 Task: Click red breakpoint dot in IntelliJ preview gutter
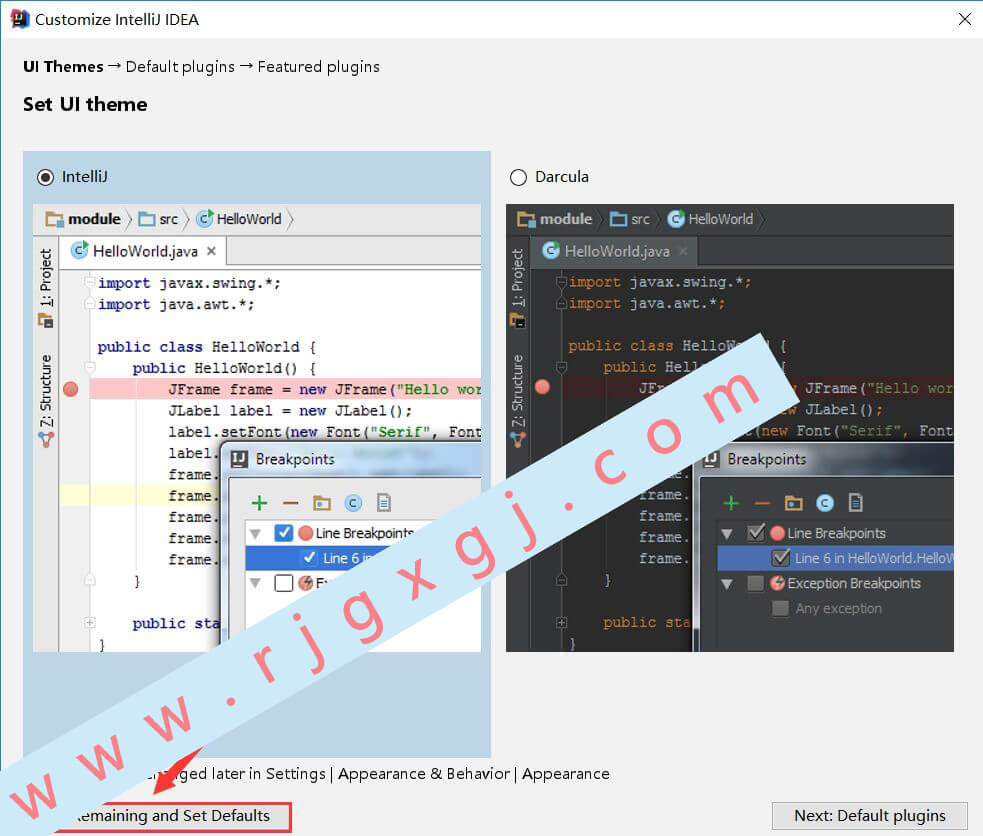pyautogui.click(x=71, y=389)
